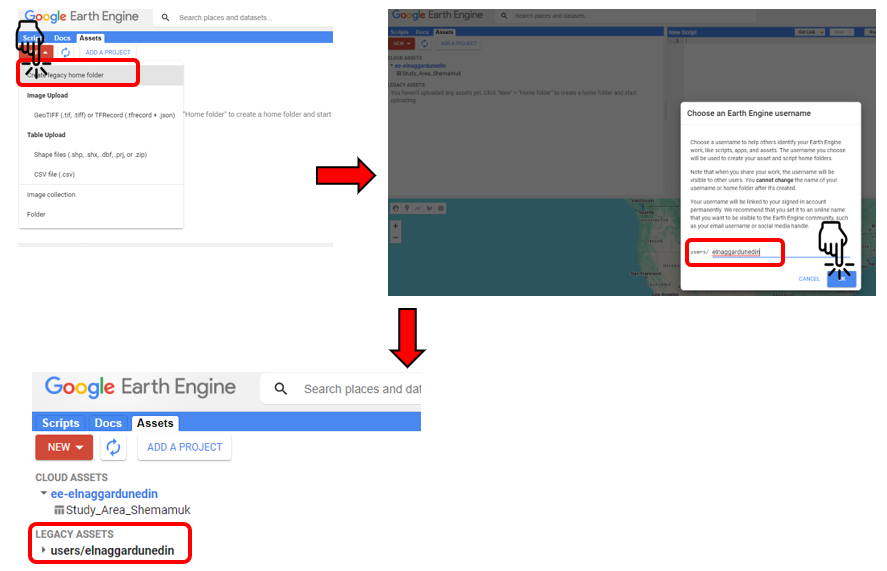Image resolution: width=887 pixels, height=571 pixels.
Task: Click ADD A PROJECT in the top-left screenshot
Action: [x=108, y=53]
